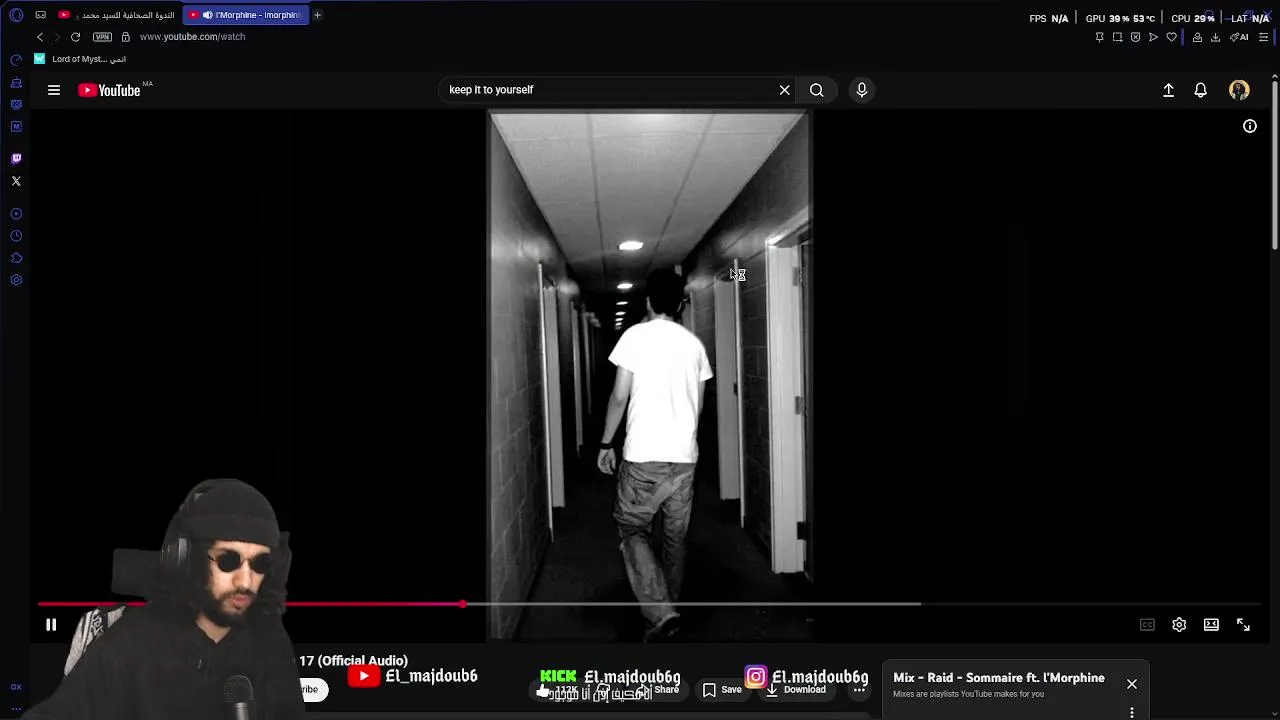Pause the video with the pause button

(x=51, y=625)
